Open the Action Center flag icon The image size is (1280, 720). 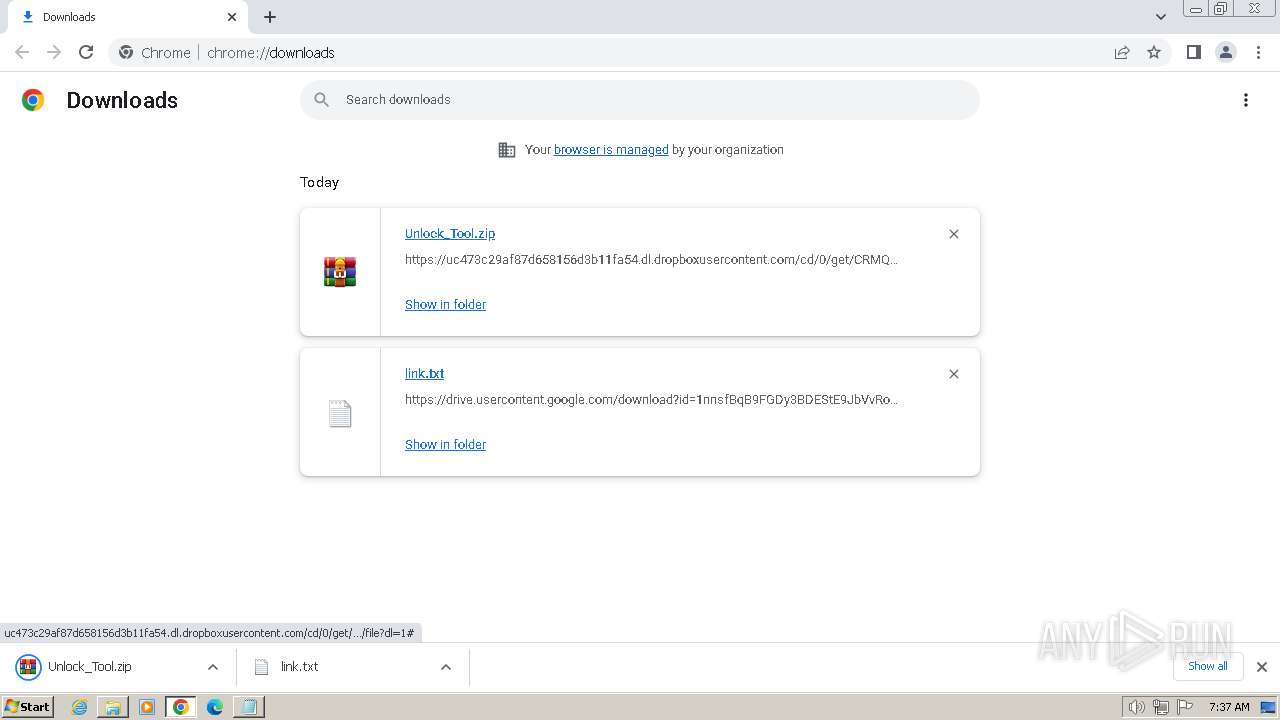click(1185, 707)
